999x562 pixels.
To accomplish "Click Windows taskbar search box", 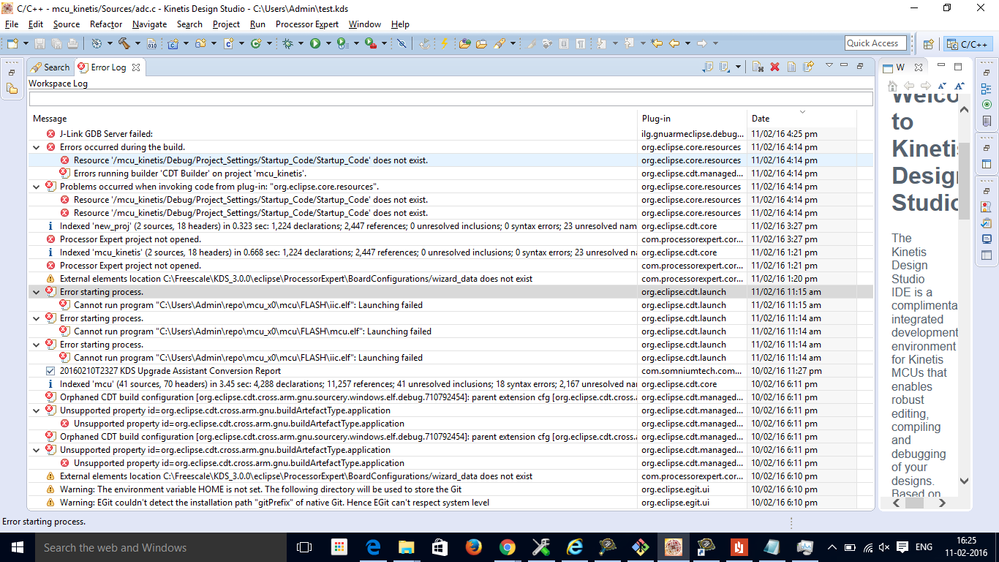I will [159, 547].
